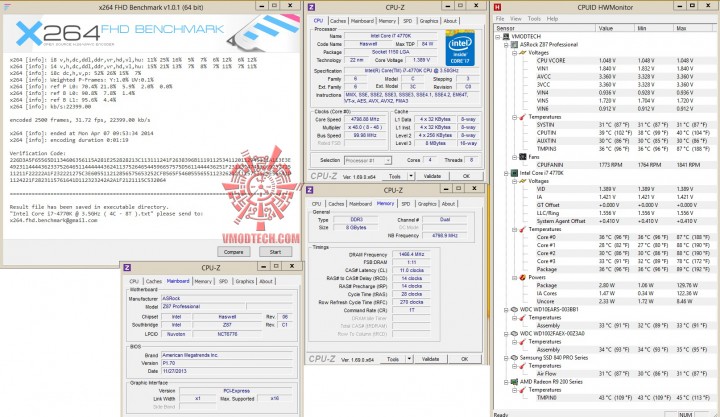Click the thermometer icon under WDC WD10EARS-003BB1
The height and width of the screenshot is (417, 720).
coord(523,318)
